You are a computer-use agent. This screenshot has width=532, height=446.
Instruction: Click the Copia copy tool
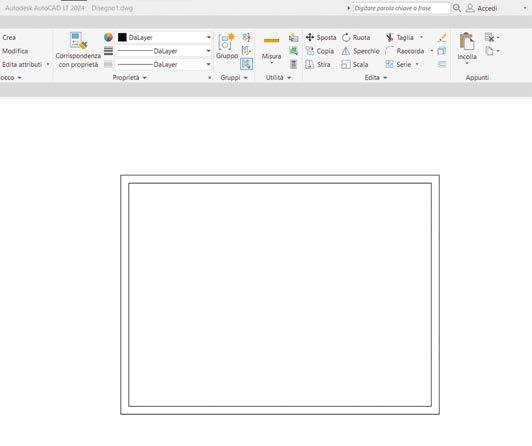(320, 51)
